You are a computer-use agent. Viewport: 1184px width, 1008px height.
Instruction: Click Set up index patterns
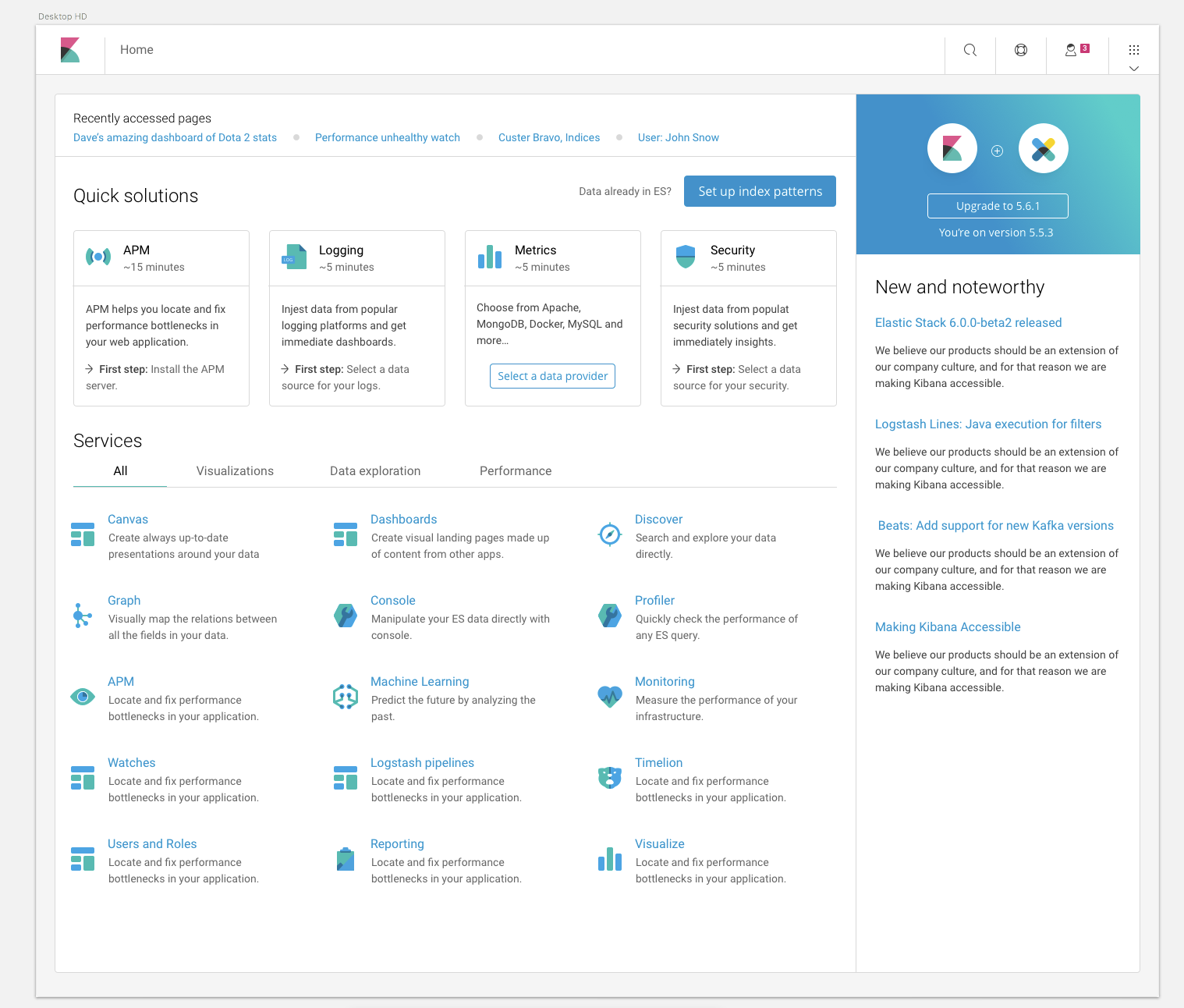(x=759, y=191)
